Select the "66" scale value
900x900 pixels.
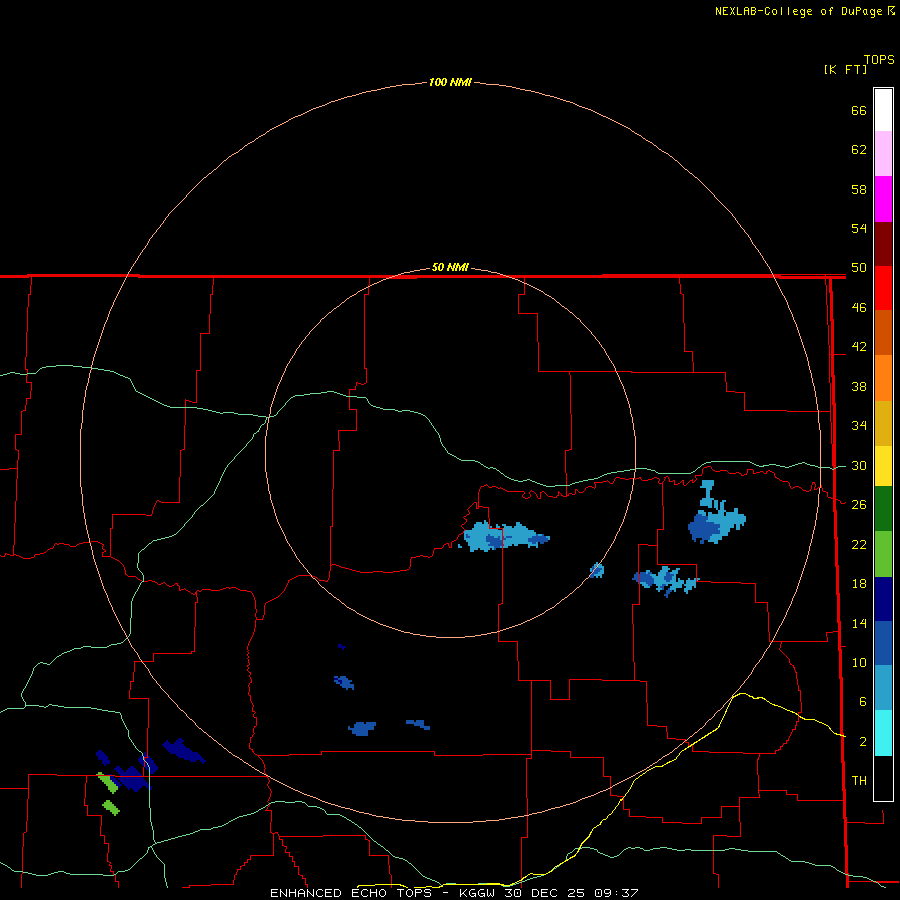click(x=859, y=111)
